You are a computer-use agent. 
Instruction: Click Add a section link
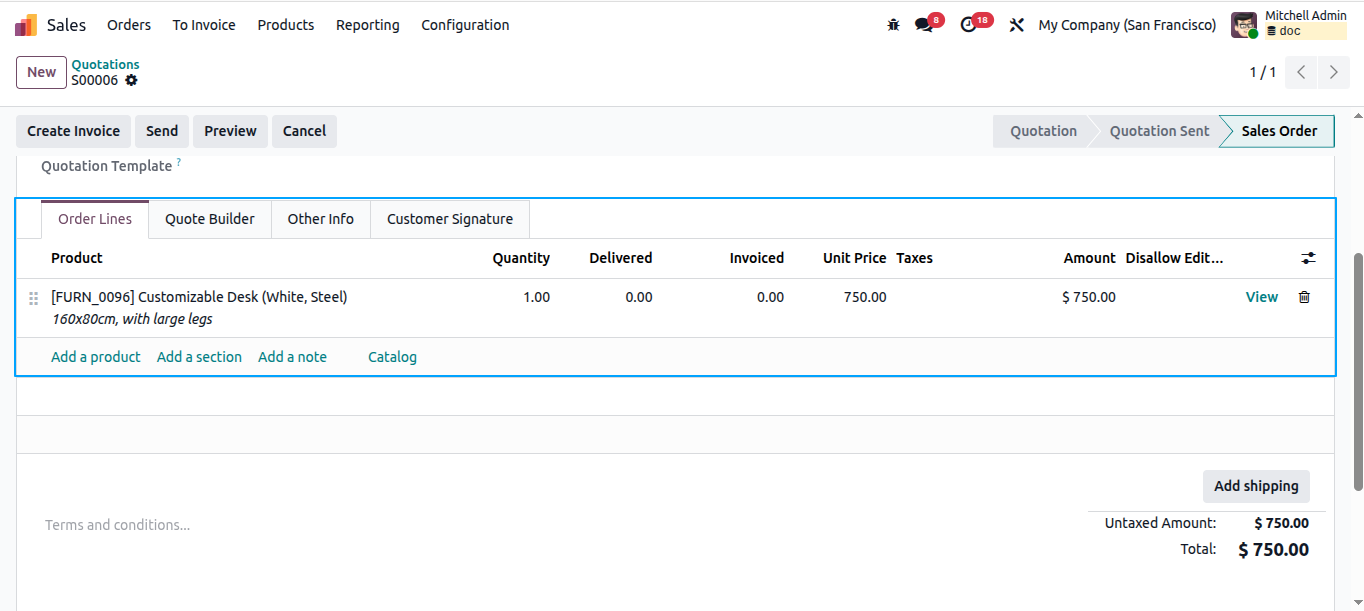coord(199,357)
